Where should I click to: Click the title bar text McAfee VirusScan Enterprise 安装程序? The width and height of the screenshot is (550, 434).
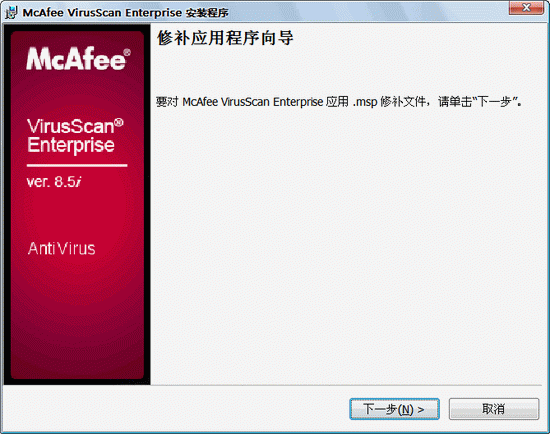pyautogui.click(x=126, y=13)
